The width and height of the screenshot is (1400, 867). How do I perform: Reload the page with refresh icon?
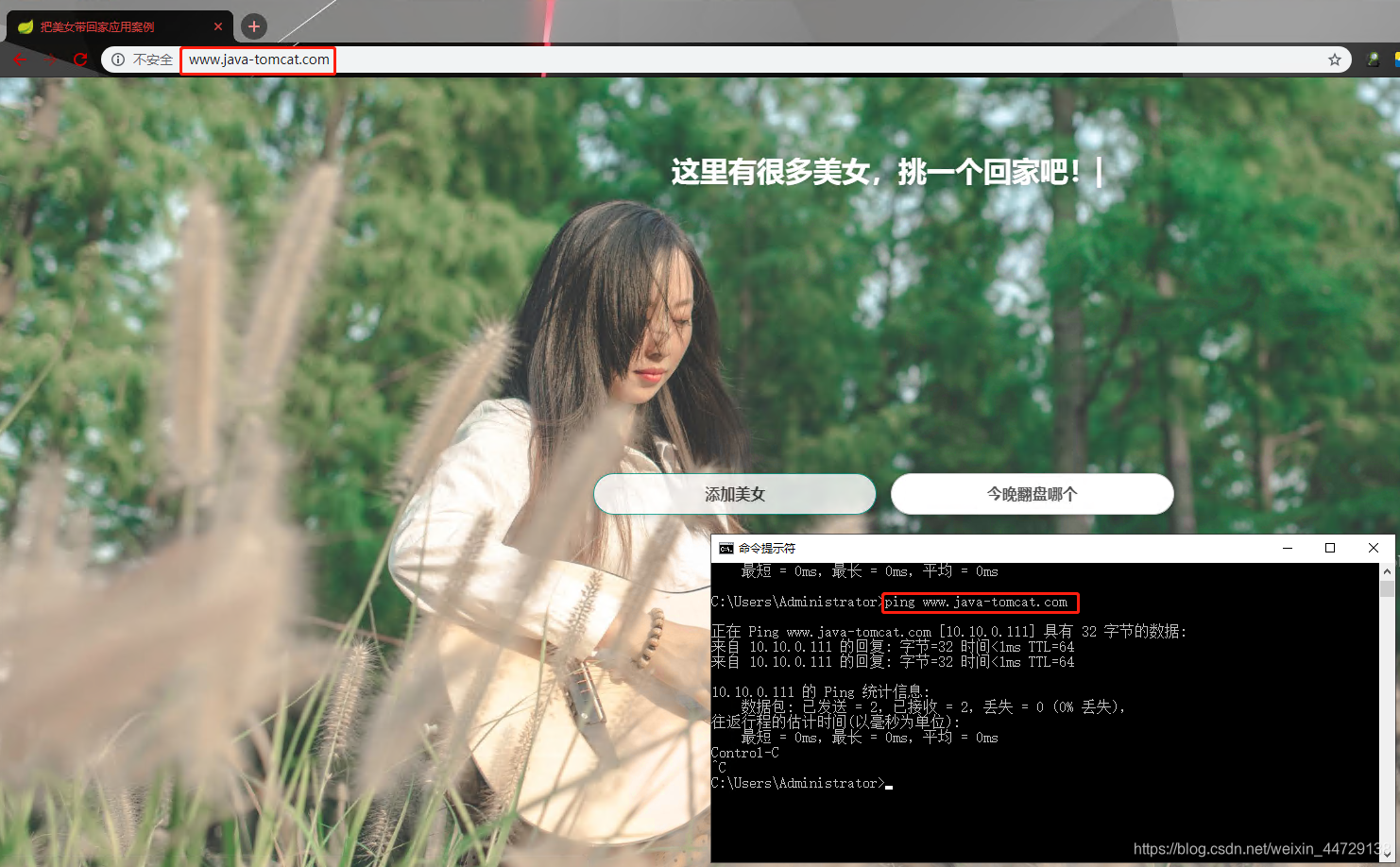pyautogui.click(x=80, y=59)
